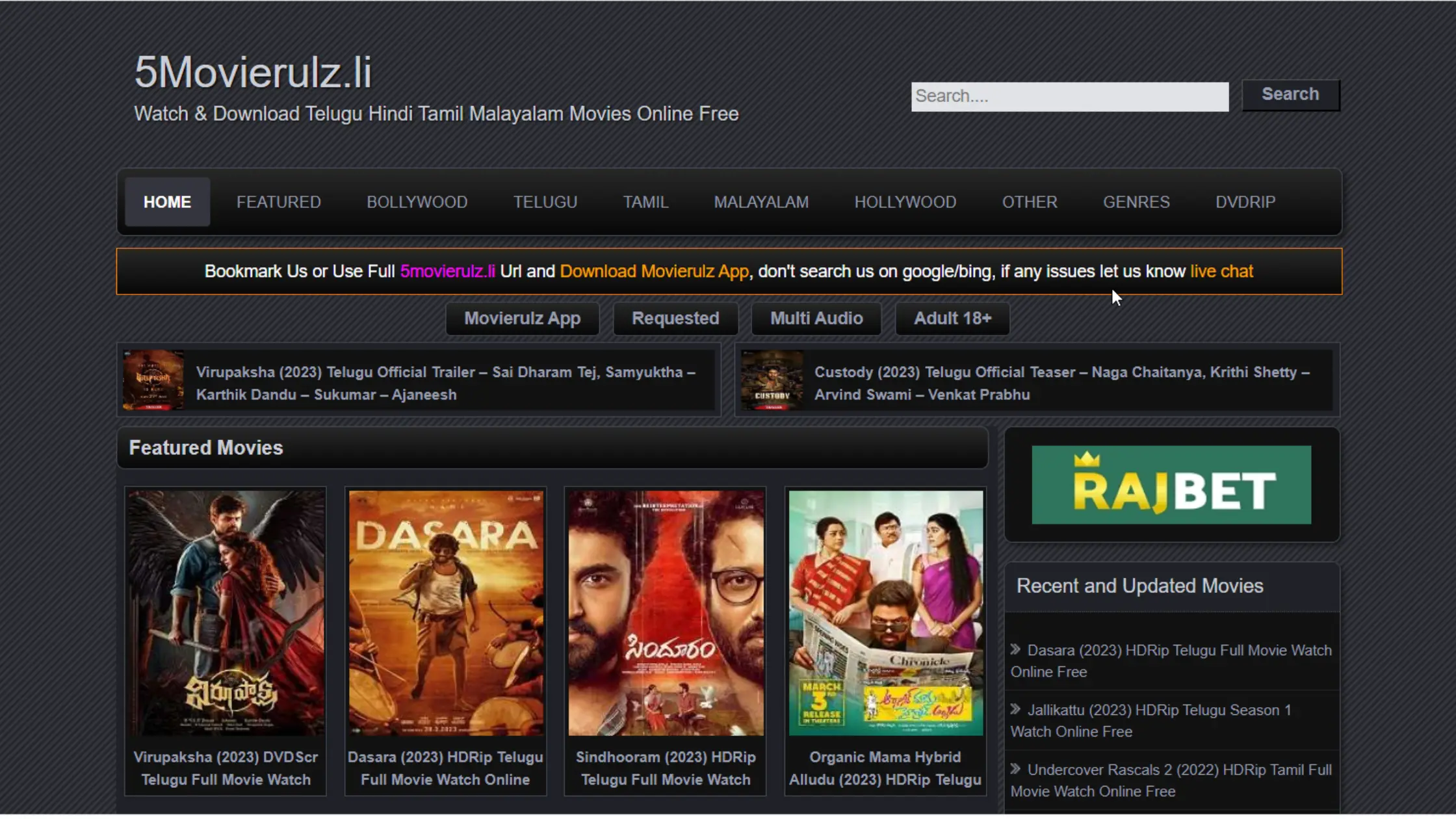This screenshot has height=819, width=1456.
Task: Open Sindhooram (2023) HDRip title link
Action: [x=666, y=768]
